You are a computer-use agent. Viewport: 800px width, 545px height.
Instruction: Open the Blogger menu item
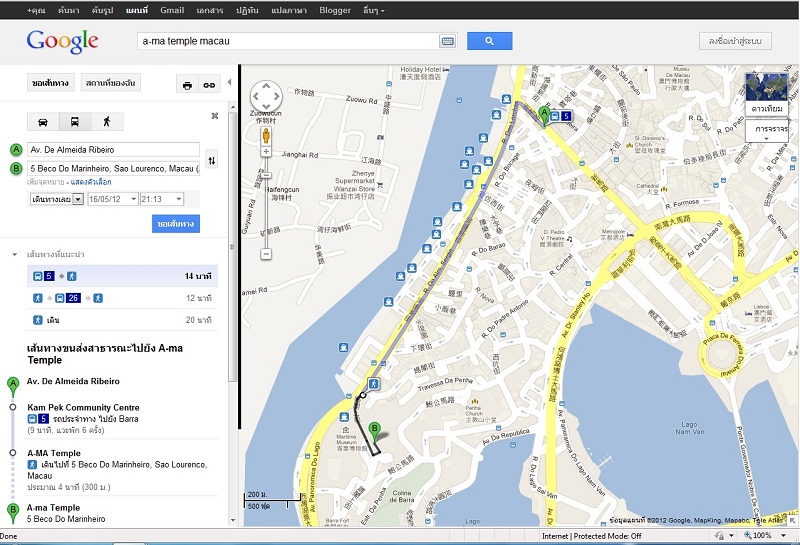(x=335, y=10)
